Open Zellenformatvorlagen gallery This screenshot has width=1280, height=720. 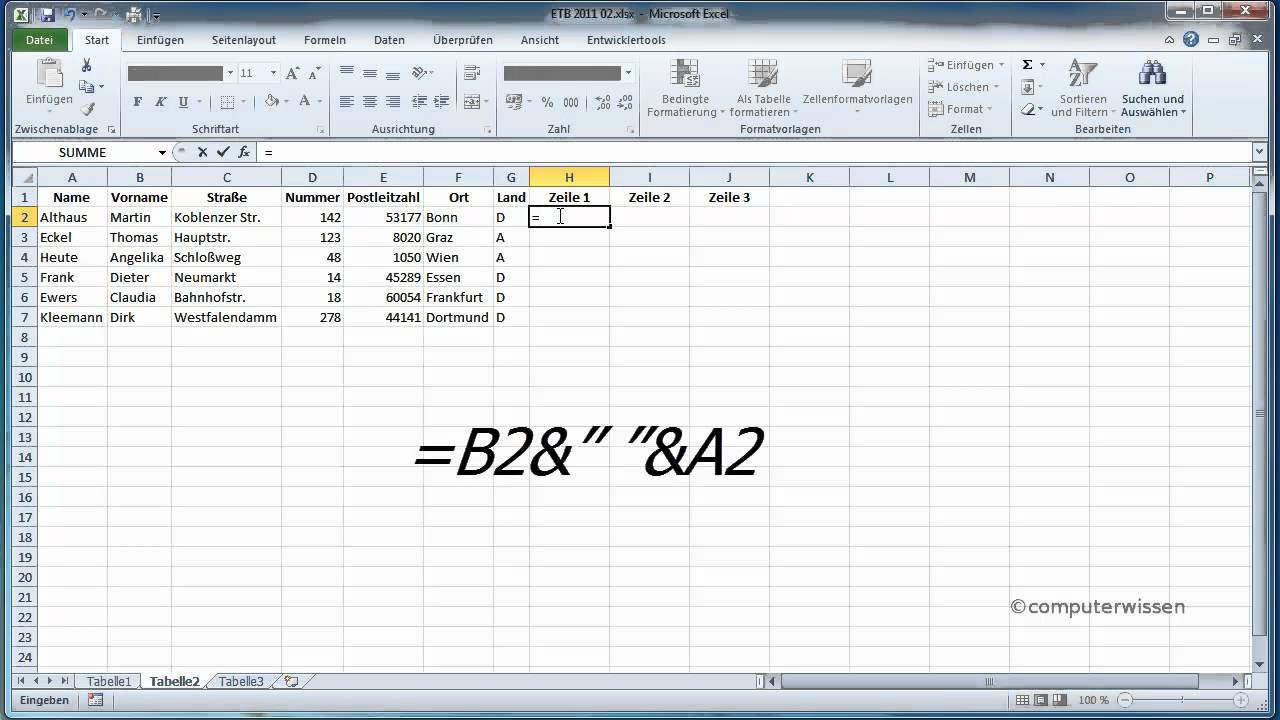[x=857, y=88]
